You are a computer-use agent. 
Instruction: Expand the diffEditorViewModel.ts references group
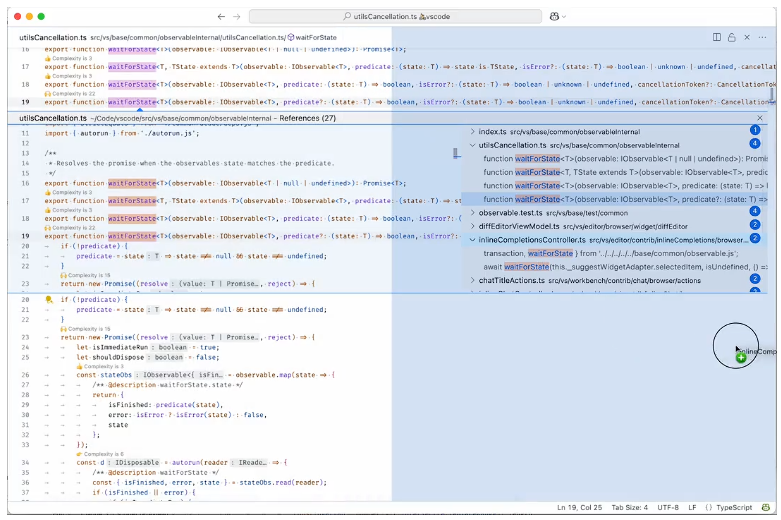click(x=473, y=226)
